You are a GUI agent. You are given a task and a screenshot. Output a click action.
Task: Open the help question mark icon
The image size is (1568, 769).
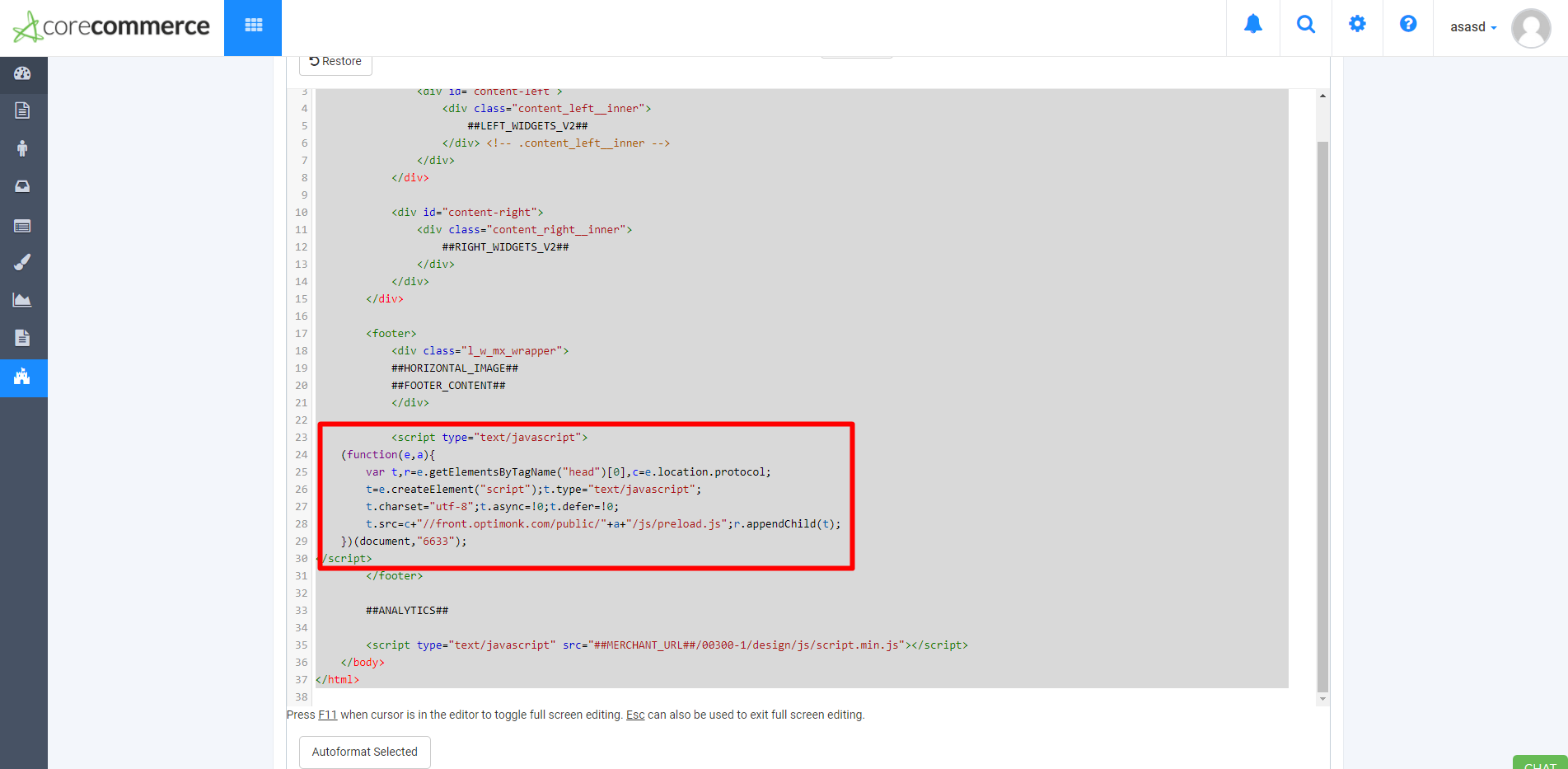tap(1408, 24)
